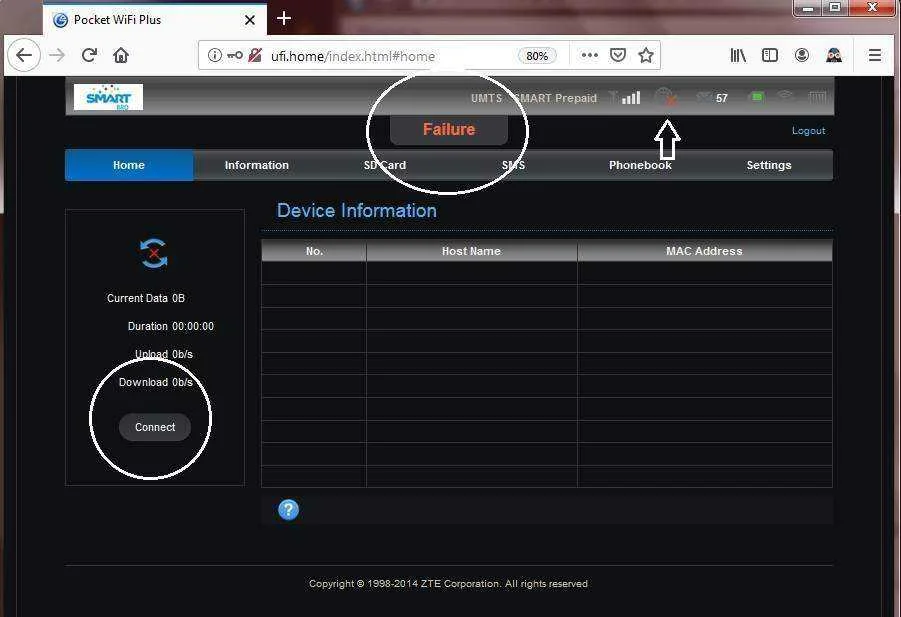The width and height of the screenshot is (901, 617).
Task: Click the SMART Bro logo
Action: 109,97
